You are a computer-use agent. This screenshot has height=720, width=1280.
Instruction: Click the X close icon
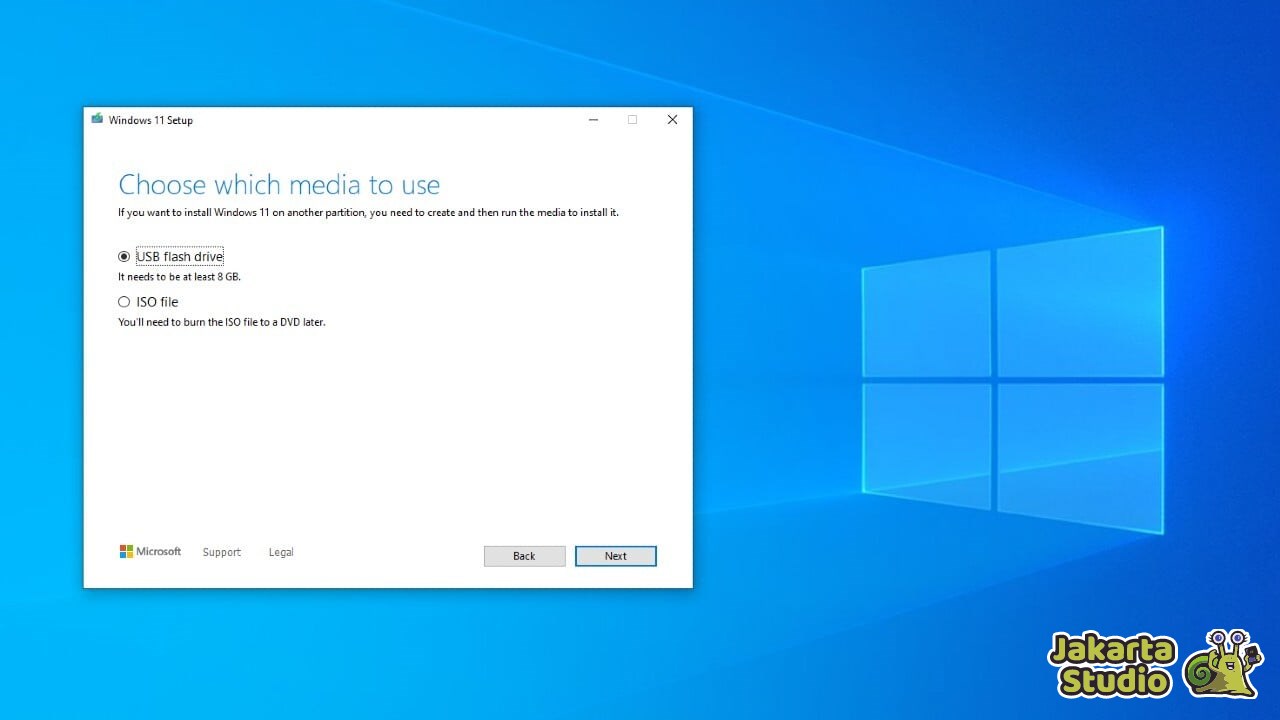[x=672, y=119]
